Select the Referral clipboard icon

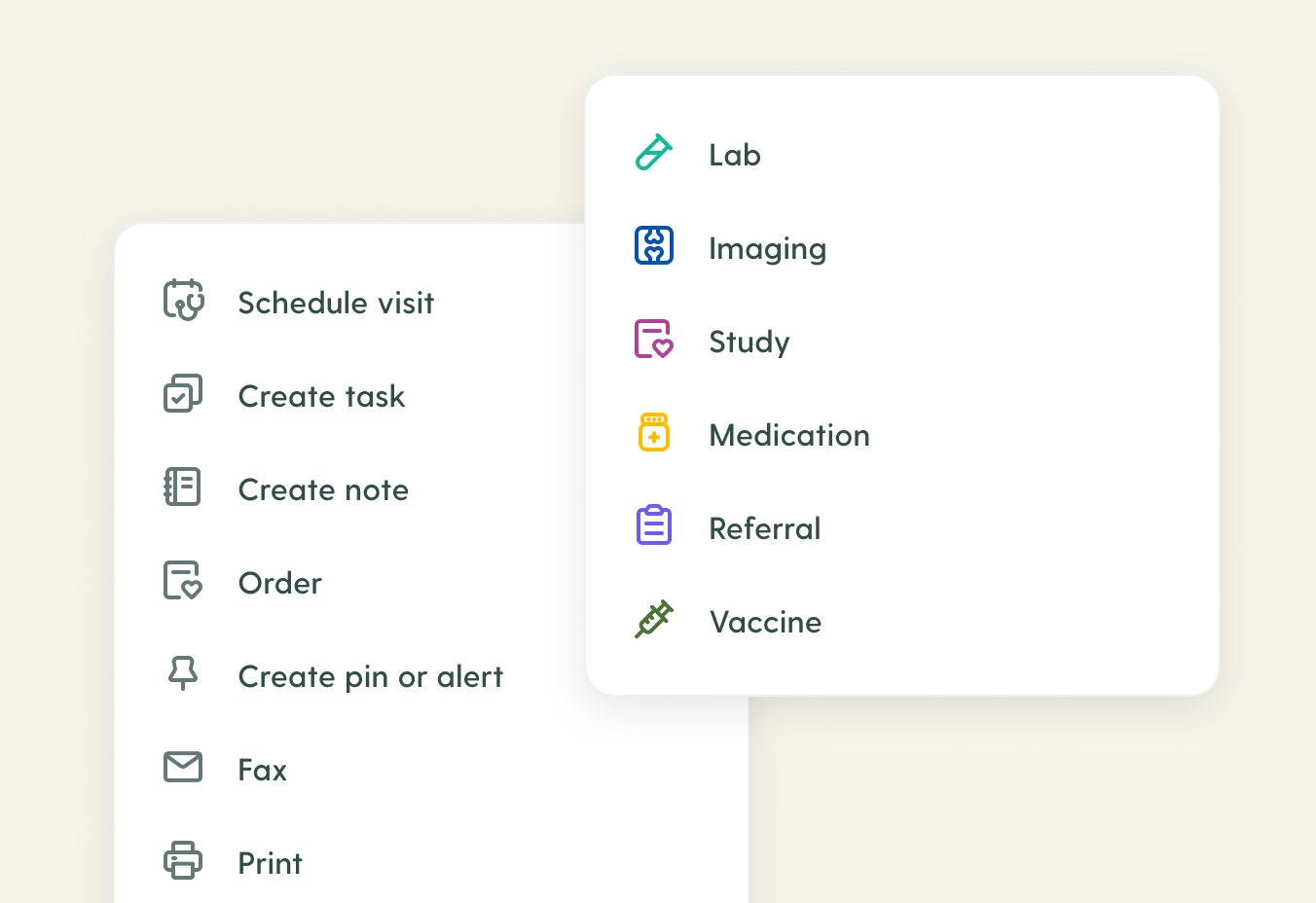click(x=653, y=524)
